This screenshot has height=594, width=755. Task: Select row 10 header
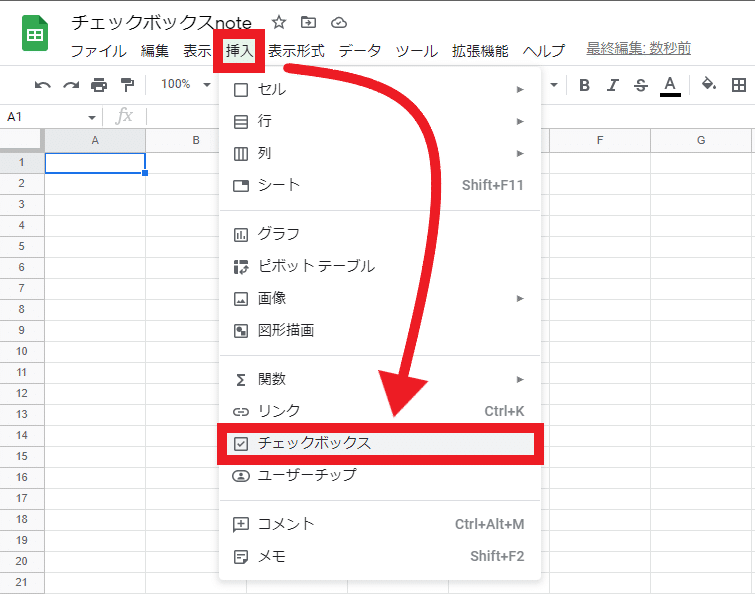22,351
